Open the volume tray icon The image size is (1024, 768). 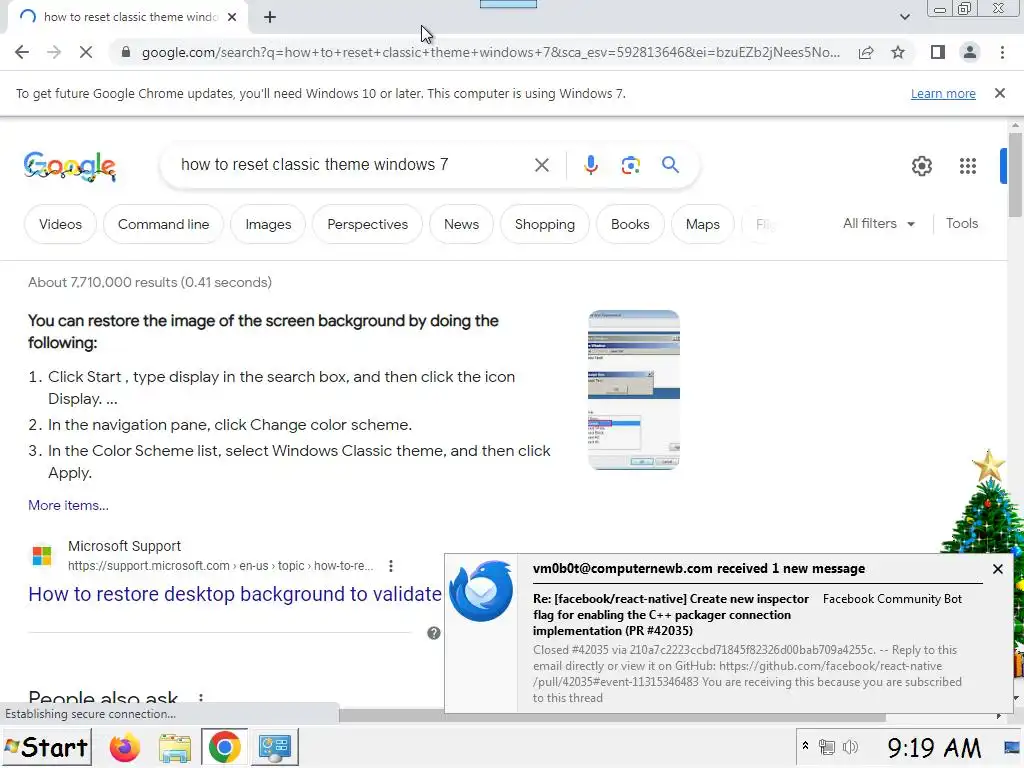click(850, 747)
